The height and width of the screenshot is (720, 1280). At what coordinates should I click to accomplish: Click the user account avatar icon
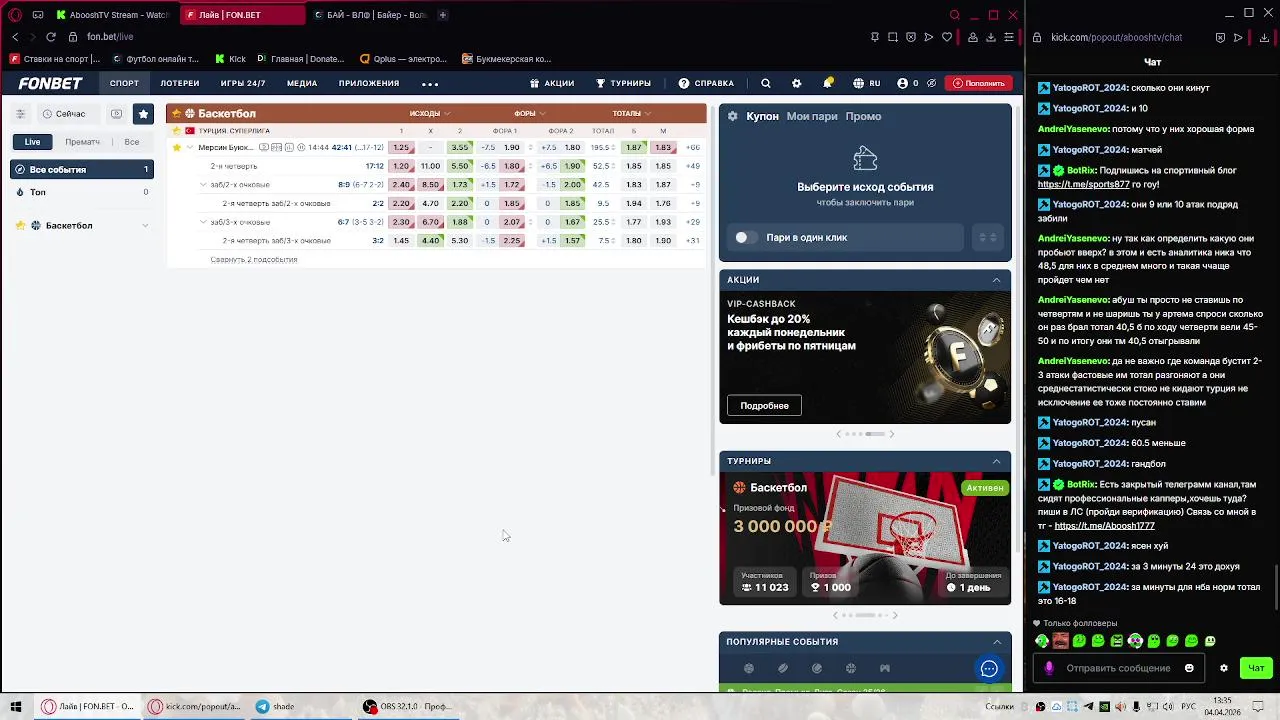click(902, 83)
